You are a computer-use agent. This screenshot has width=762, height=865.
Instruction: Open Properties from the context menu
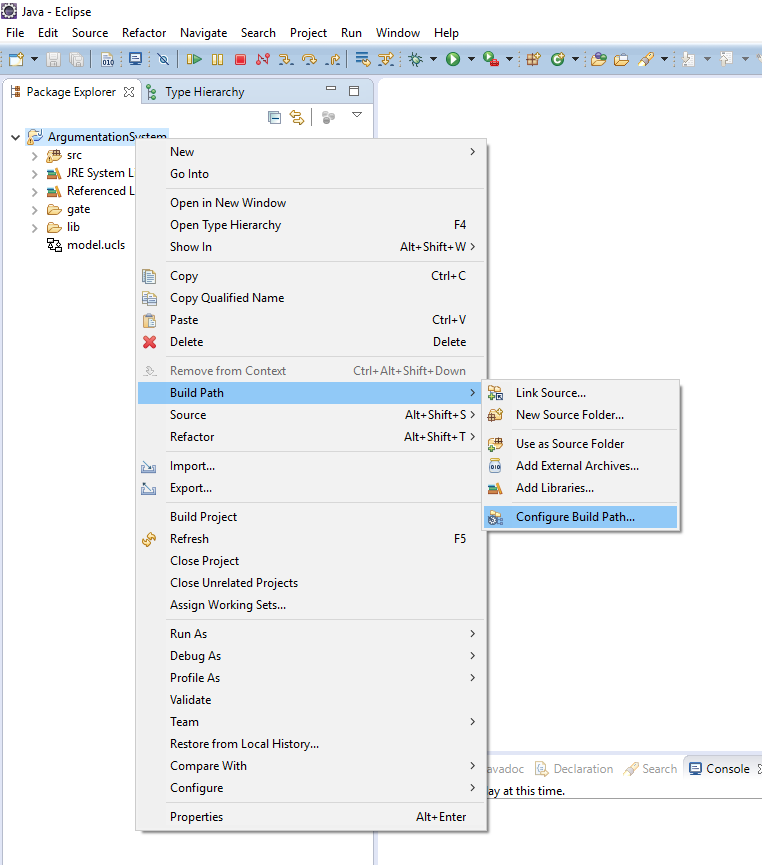click(x=311, y=817)
